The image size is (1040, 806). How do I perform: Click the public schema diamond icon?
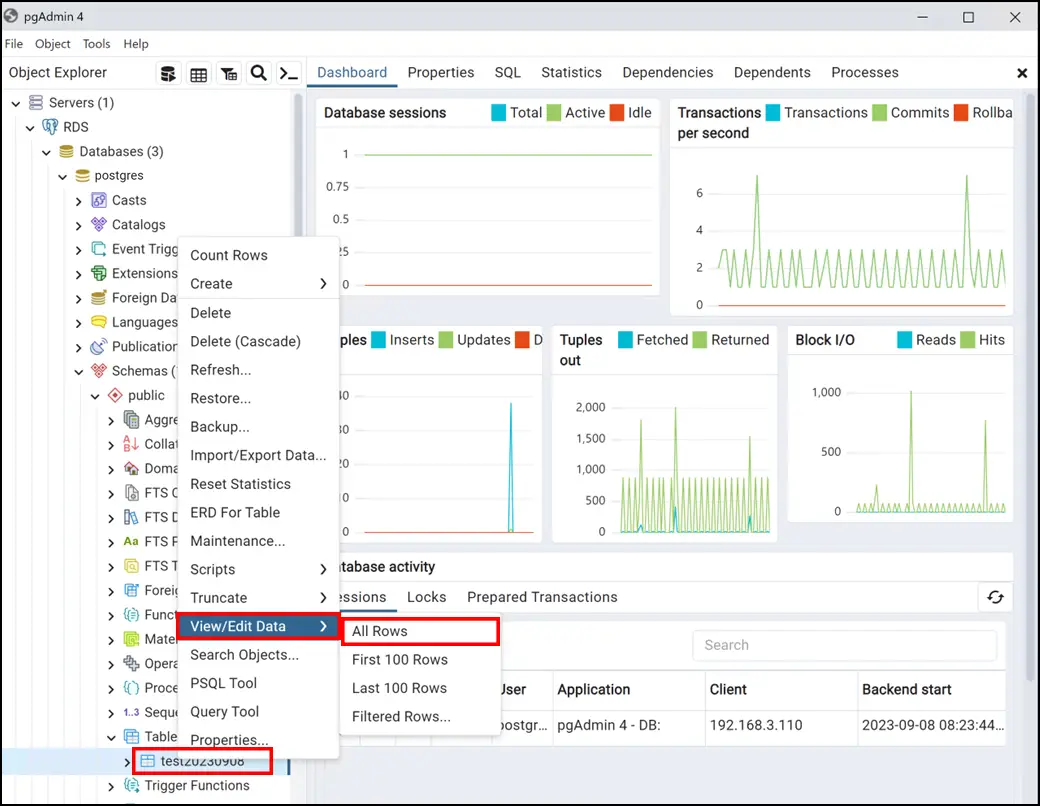[x=115, y=395]
